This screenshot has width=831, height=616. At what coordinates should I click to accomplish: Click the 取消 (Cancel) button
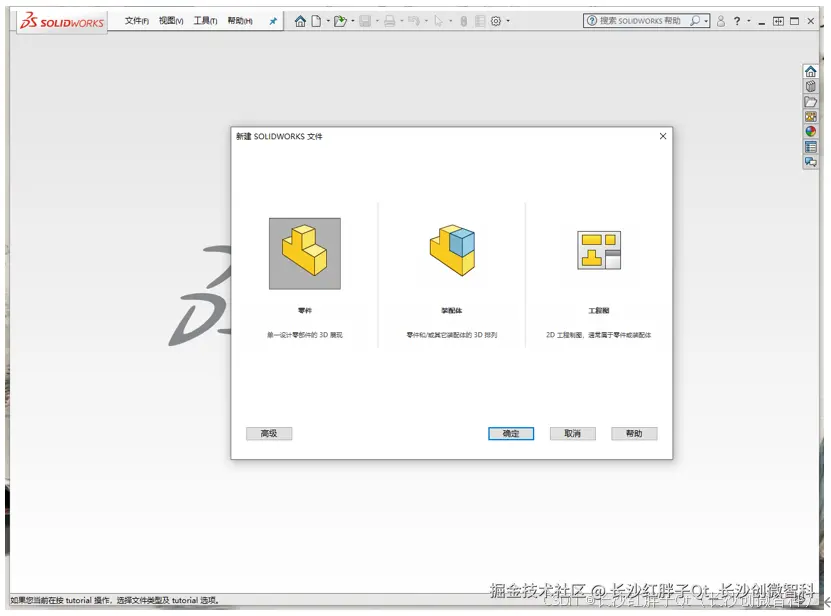(572, 434)
